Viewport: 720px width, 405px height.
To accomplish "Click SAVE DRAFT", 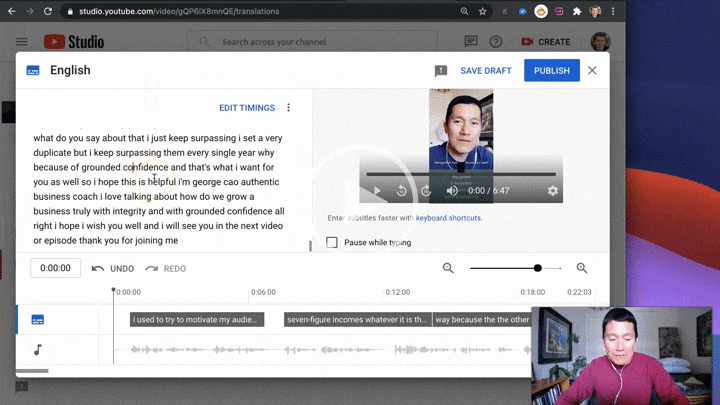I will (486, 71).
